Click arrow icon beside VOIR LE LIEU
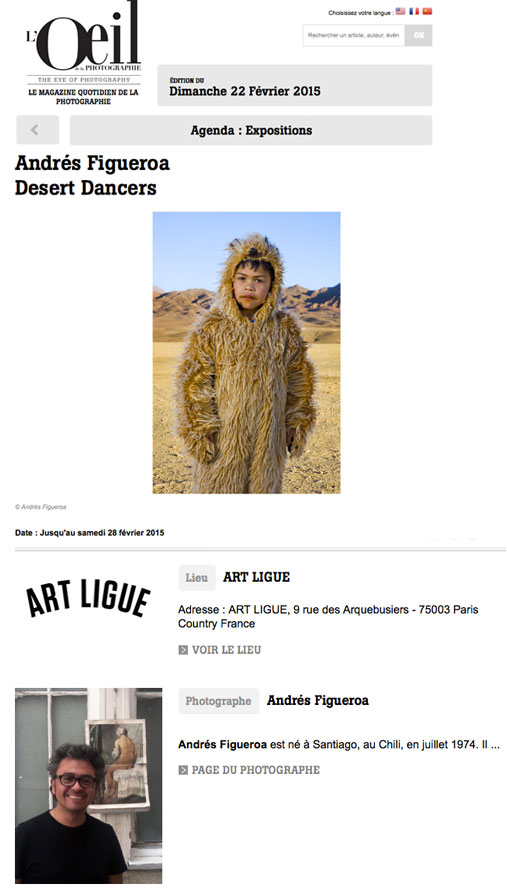The height and width of the screenshot is (895, 507). click(x=183, y=650)
